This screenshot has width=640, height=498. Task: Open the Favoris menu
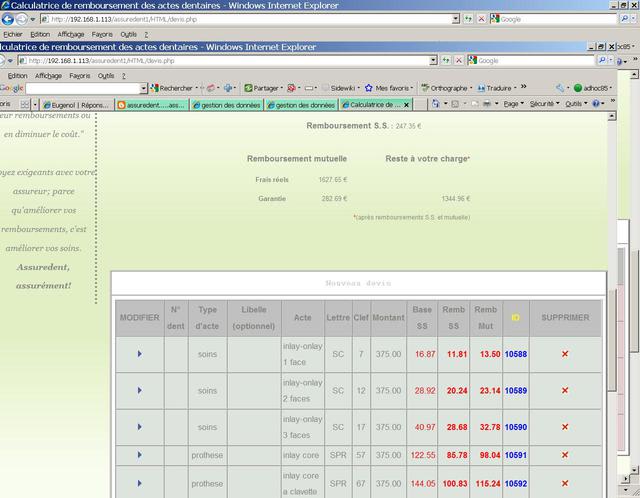click(x=79, y=75)
